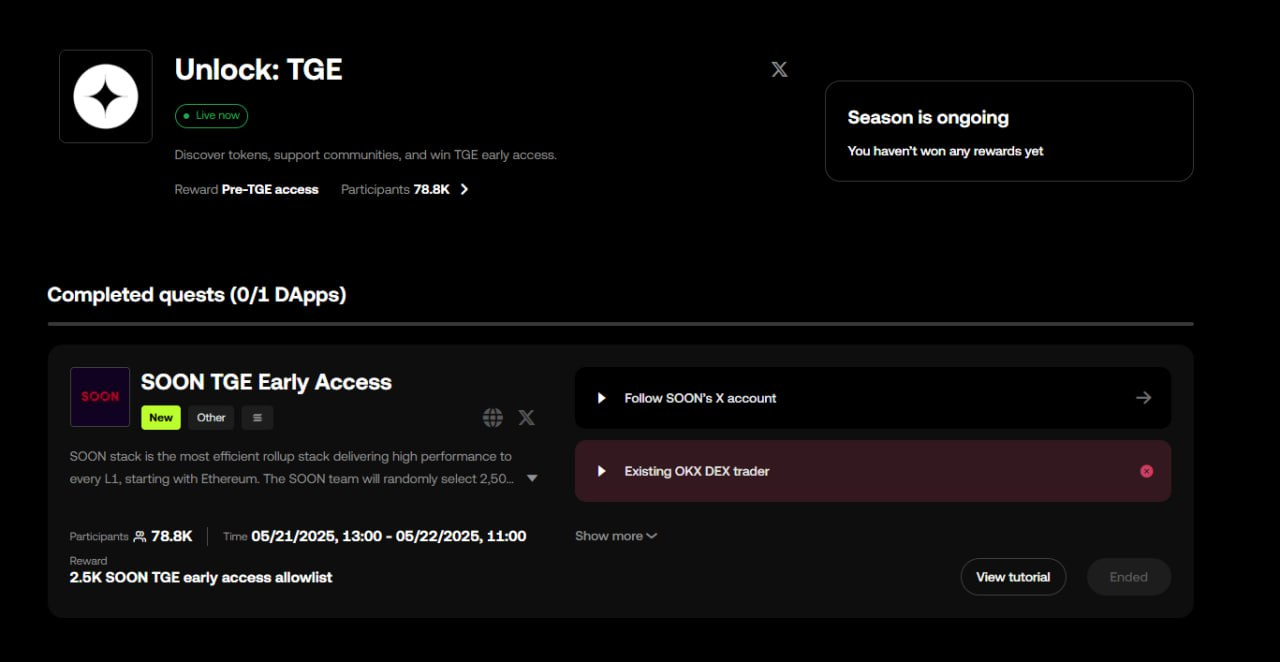Click the You haven't won any rewards yet text
This screenshot has width=1280, height=662.
coord(945,151)
